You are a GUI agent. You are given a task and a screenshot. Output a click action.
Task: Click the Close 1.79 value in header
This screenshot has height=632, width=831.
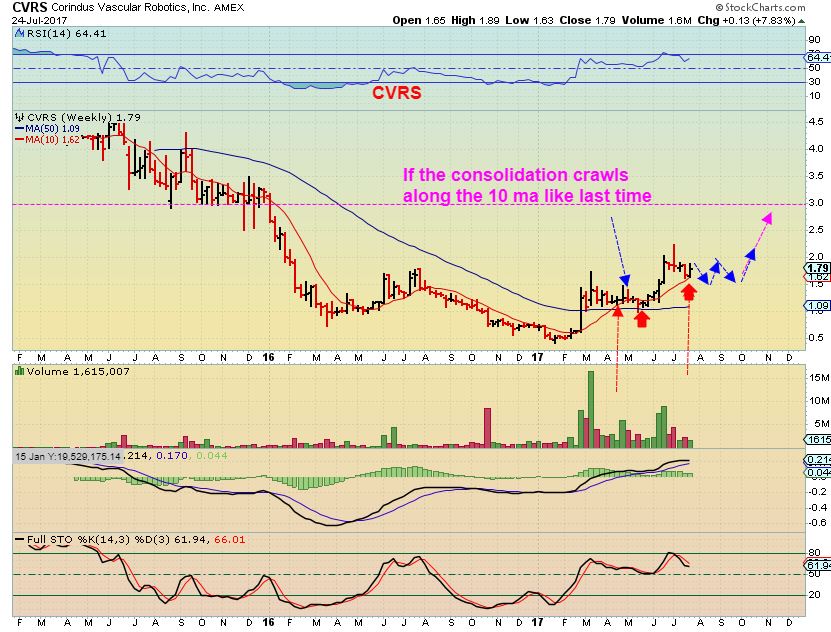[x=587, y=21]
